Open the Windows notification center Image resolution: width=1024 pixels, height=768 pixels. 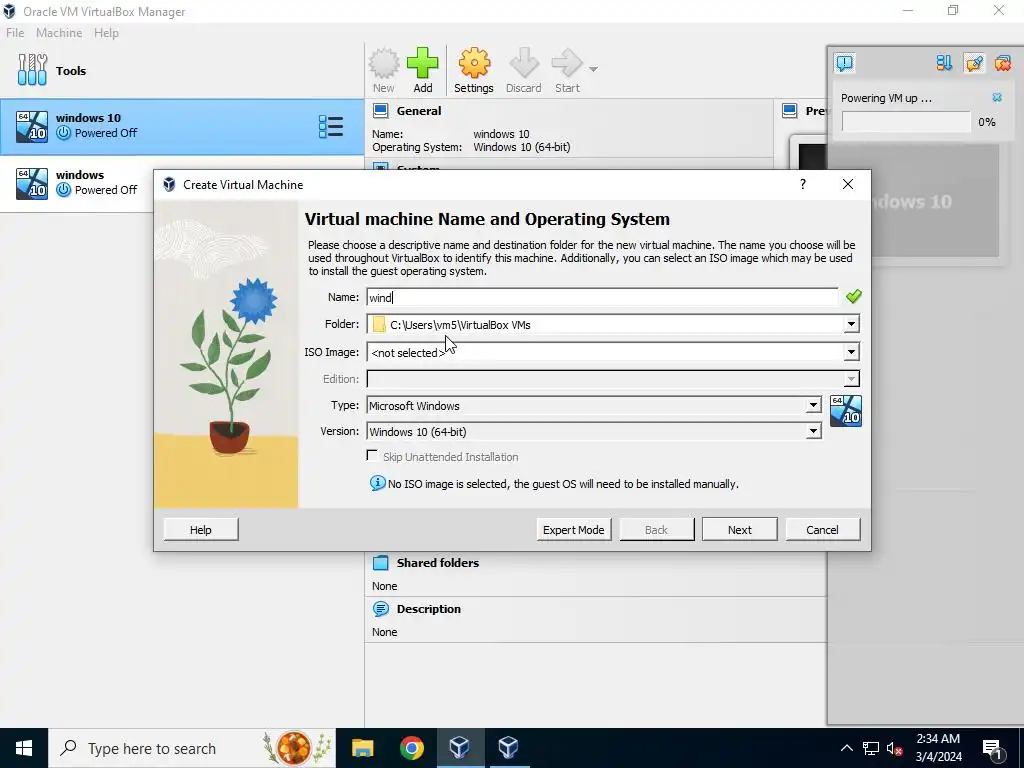[x=992, y=748]
